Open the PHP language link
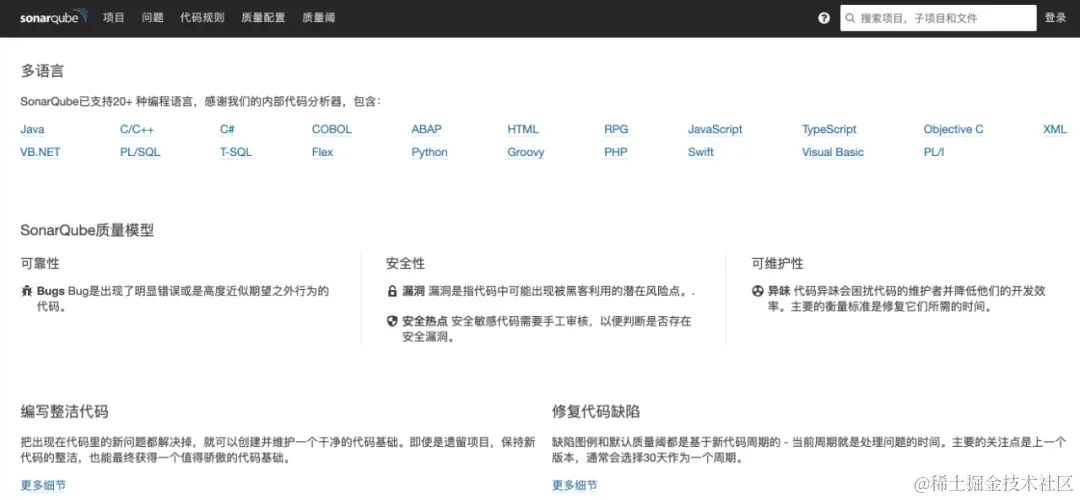 click(616, 152)
